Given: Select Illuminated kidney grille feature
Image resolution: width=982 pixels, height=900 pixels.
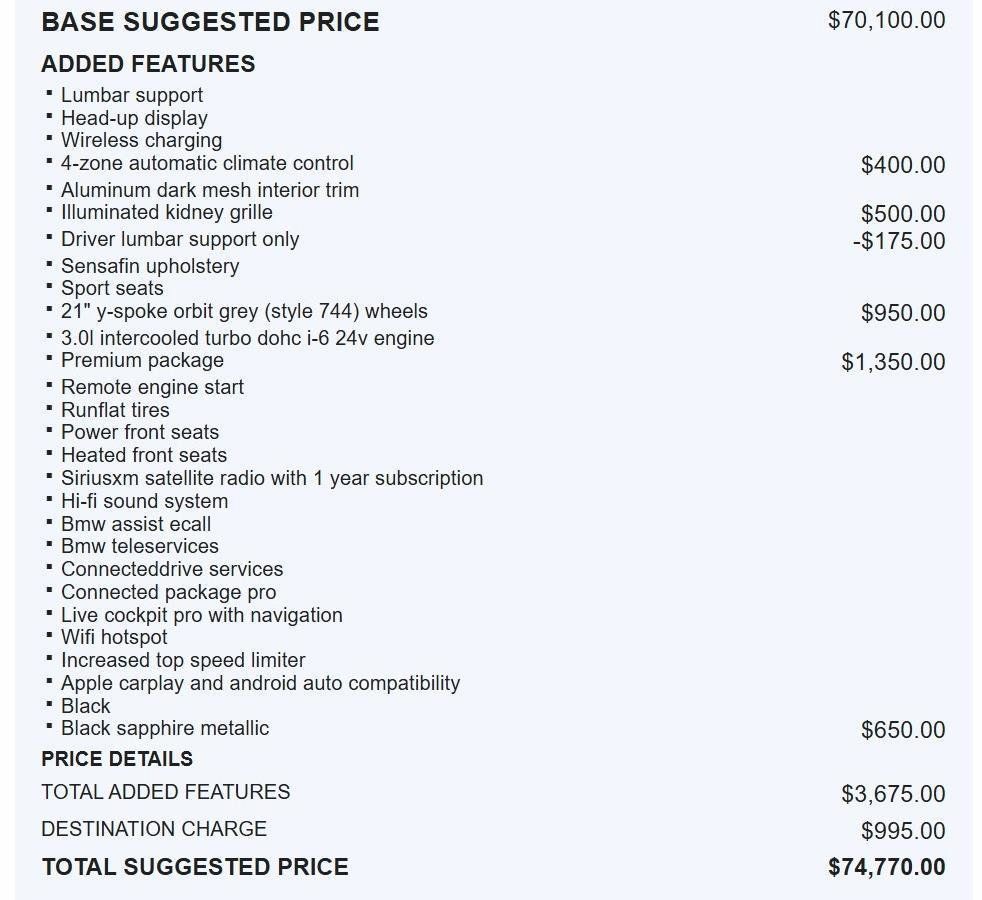Looking at the screenshot, I should (x=166, y=212).
